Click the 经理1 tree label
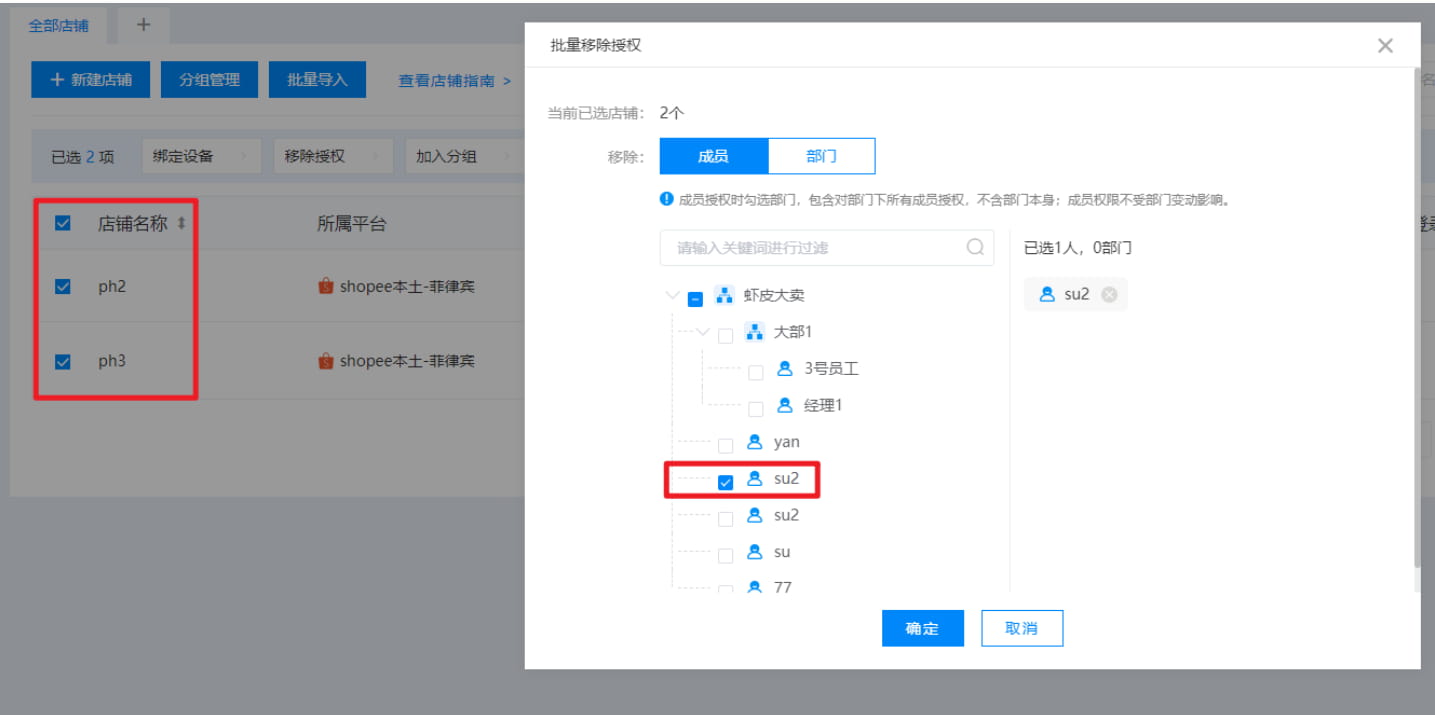The width and height of the screenshot is (1435, 715). pos(823,405)
